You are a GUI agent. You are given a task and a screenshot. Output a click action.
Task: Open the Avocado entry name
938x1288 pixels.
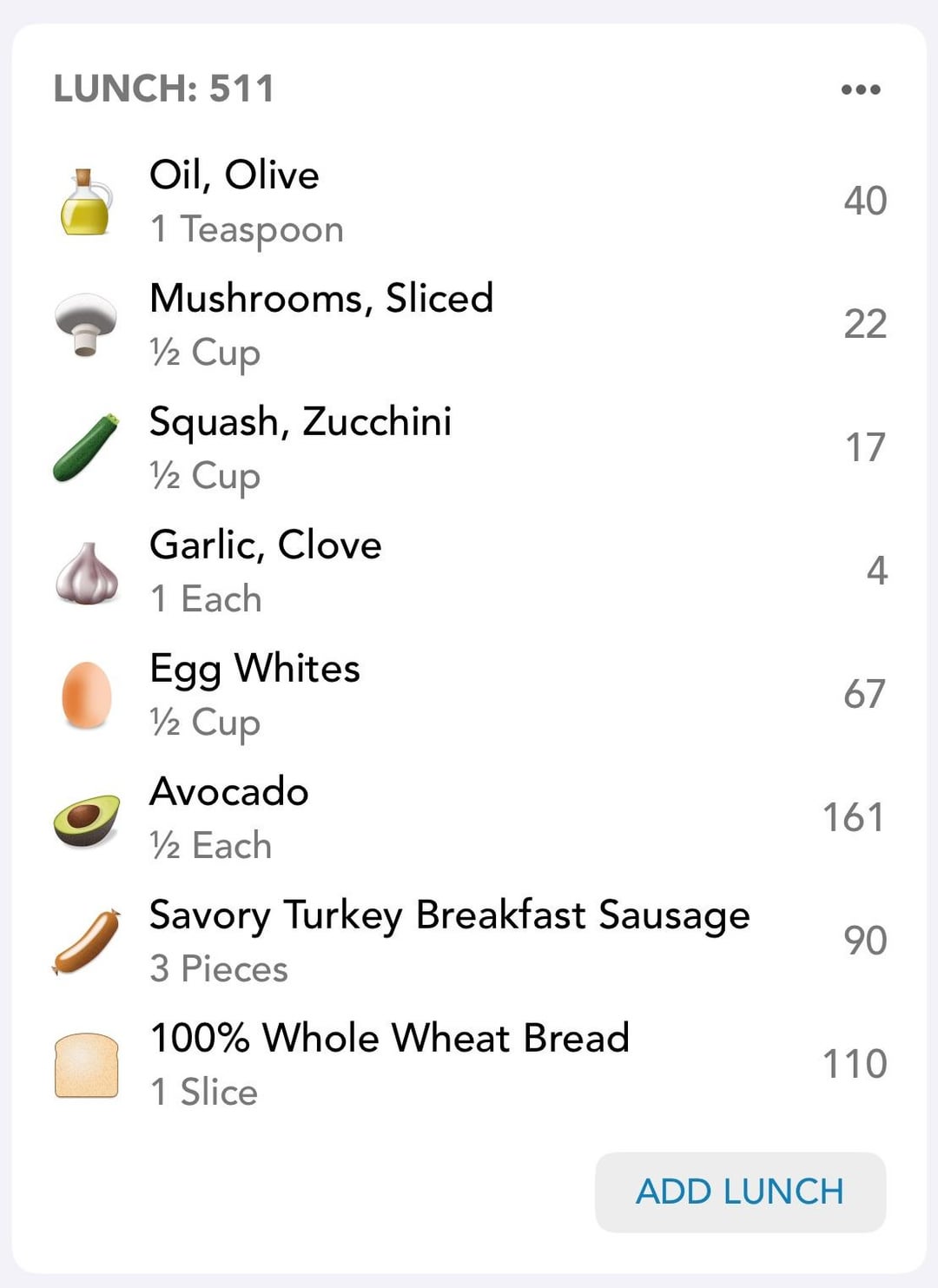tap(229, 791)
